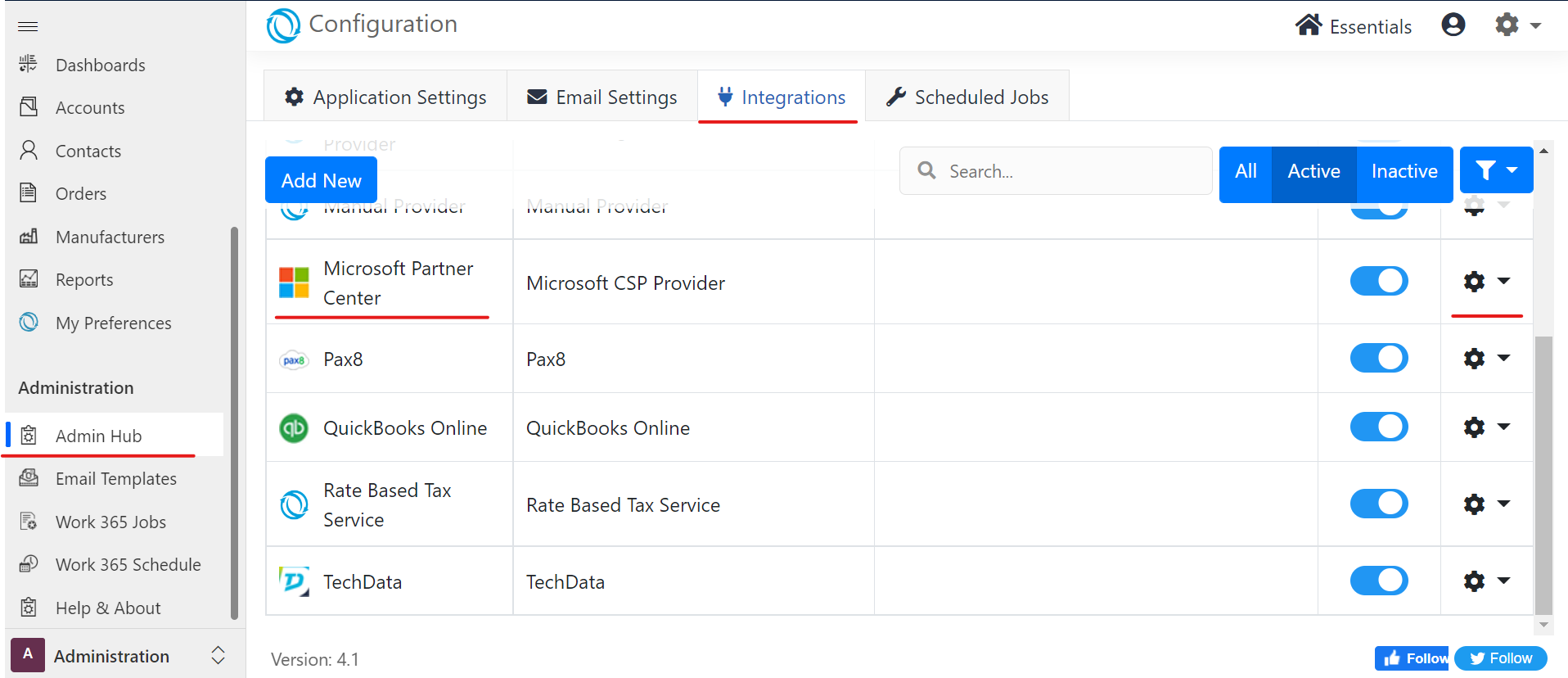Click the Email Templates icon
This screenshot has height=678, width=1568.
coord(29,478)
